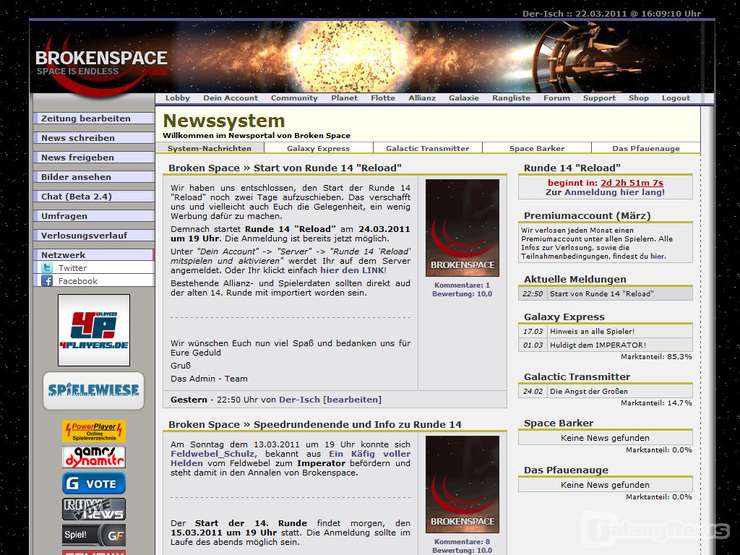Open the Allianz menu
Screen dimensions: 740x555
(422, 98)
